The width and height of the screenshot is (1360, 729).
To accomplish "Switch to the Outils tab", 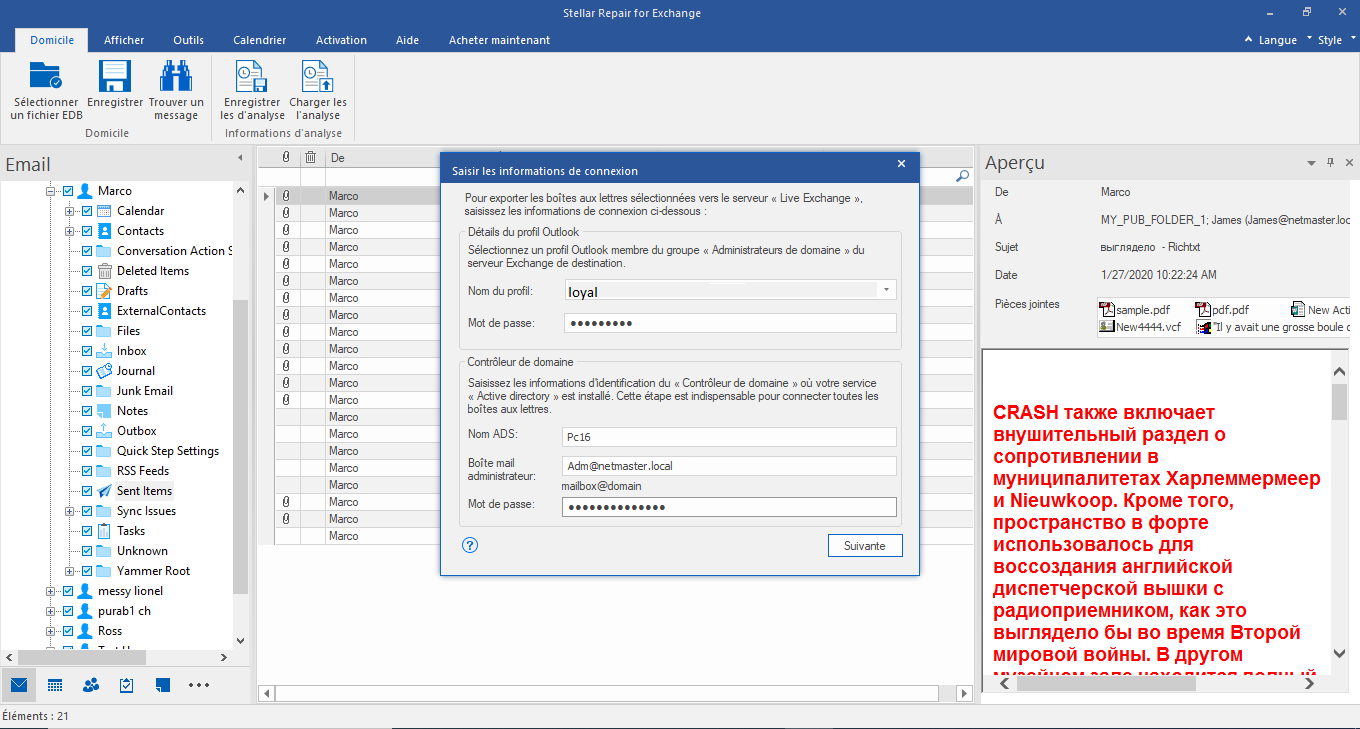I will coord(188,40).
